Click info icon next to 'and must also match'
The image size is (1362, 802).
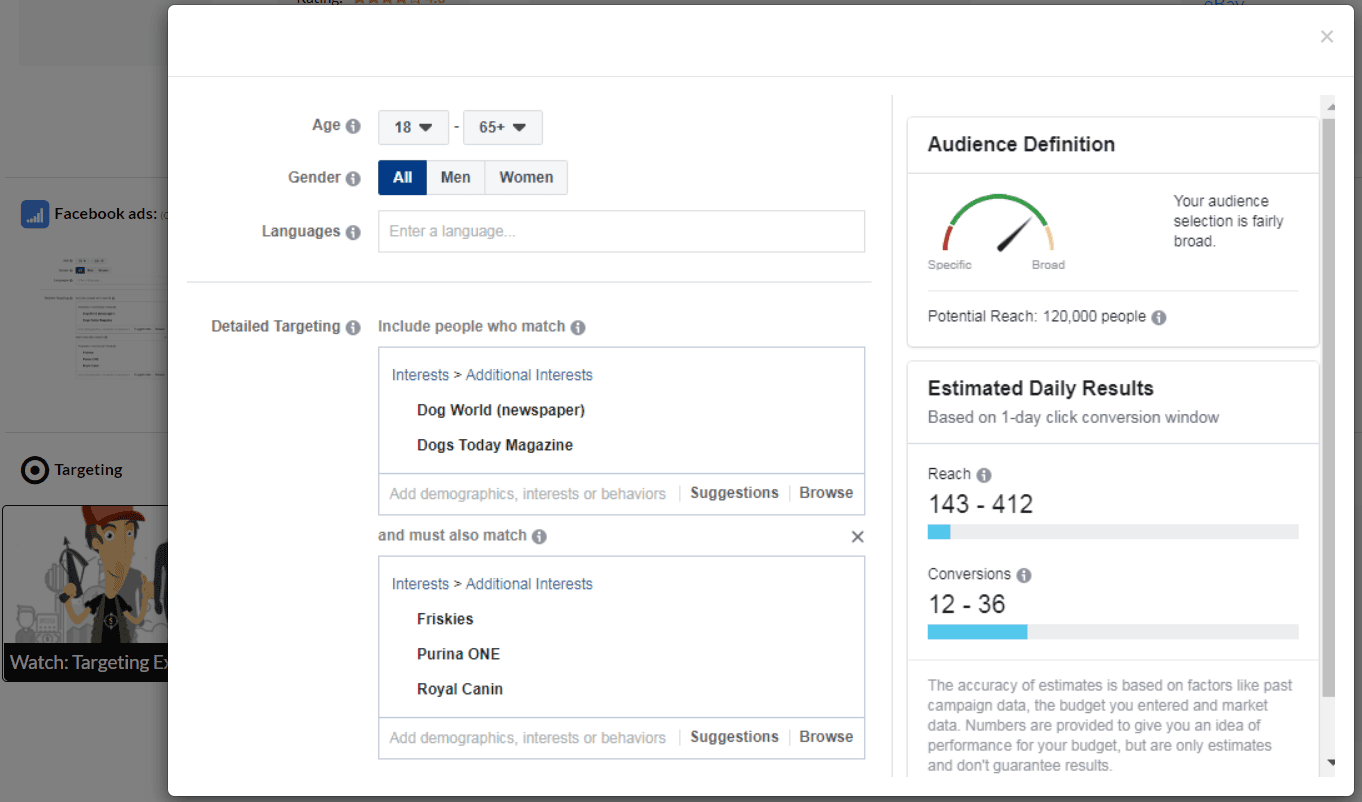[539, 536]
